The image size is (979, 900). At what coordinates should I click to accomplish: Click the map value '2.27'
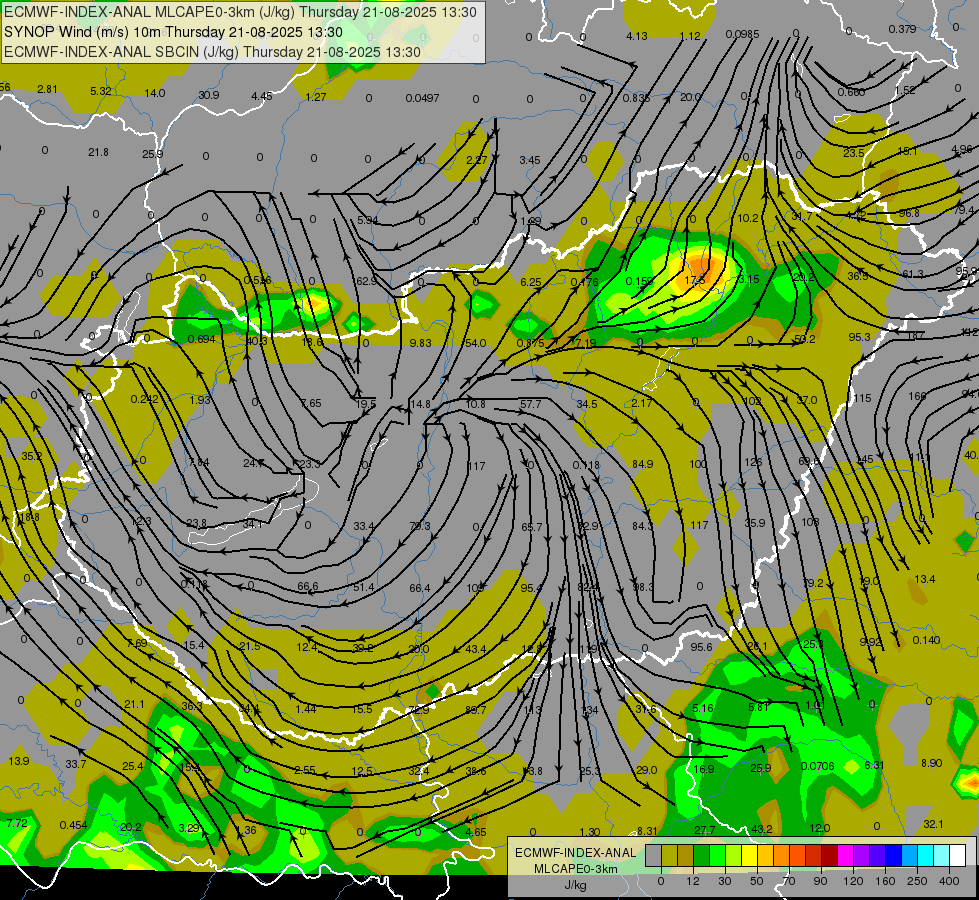click(x=476, y=160)
